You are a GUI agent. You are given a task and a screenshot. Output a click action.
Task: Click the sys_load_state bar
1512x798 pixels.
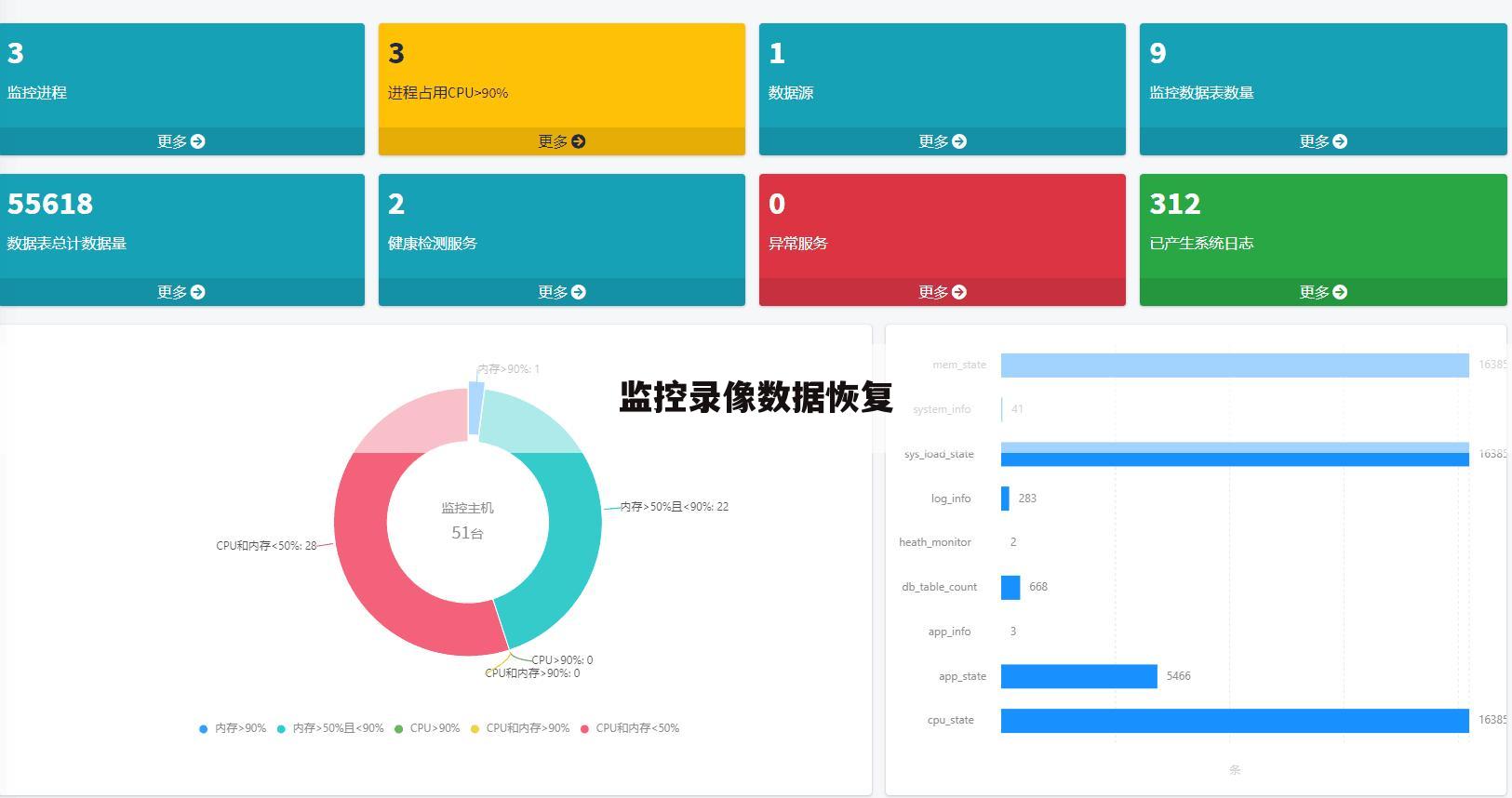pyautogui.click(x=1235, y=454)
